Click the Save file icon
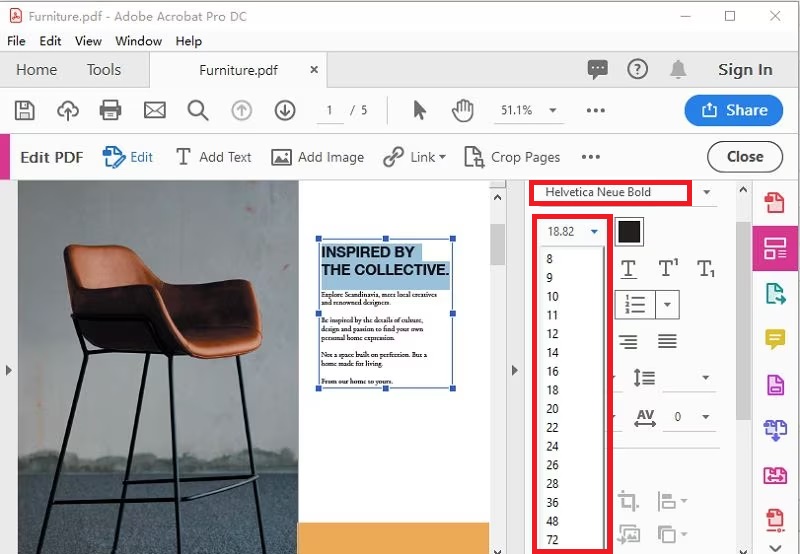 tap(24, 110)
